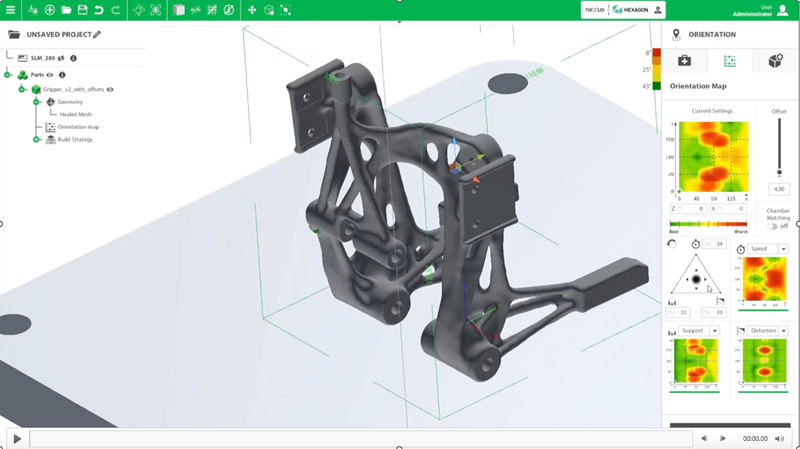Image resolution: width=800 pixels, height=449 pixels.
Task: Undo the last action
Action: tap(98, 10)
